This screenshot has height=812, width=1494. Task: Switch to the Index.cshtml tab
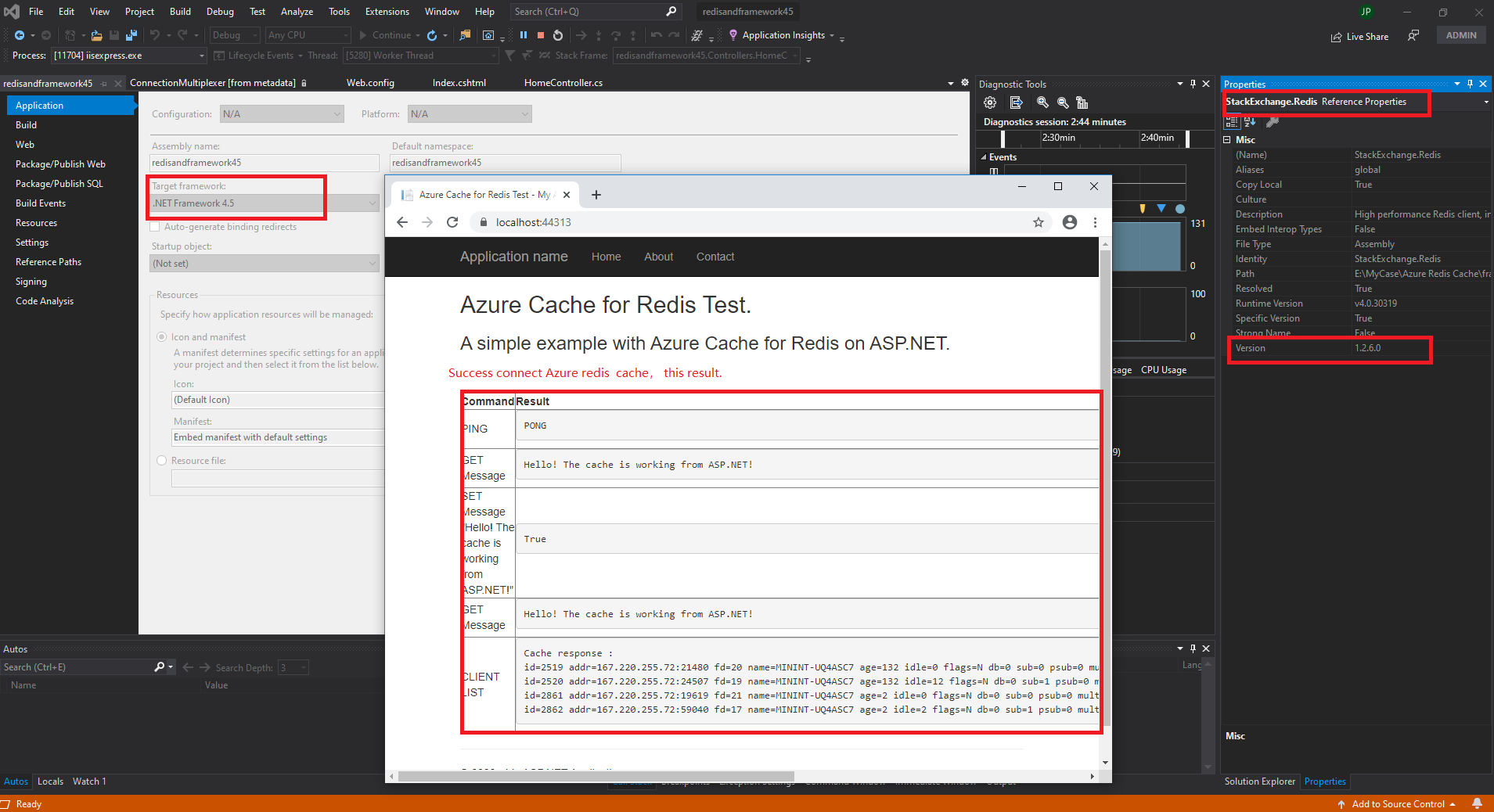click(459, 83)
